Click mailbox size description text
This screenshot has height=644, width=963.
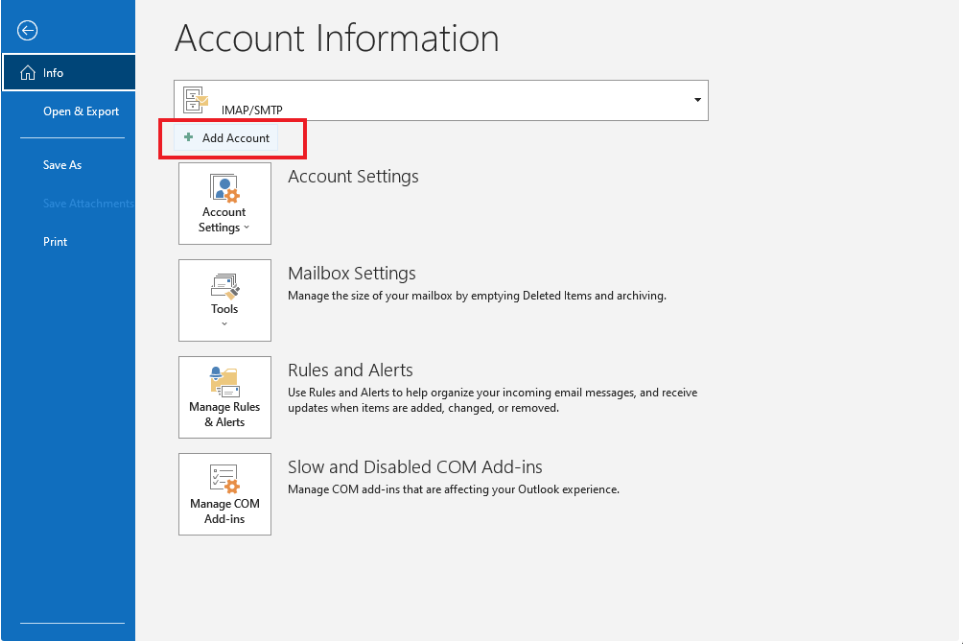[477, 296]
